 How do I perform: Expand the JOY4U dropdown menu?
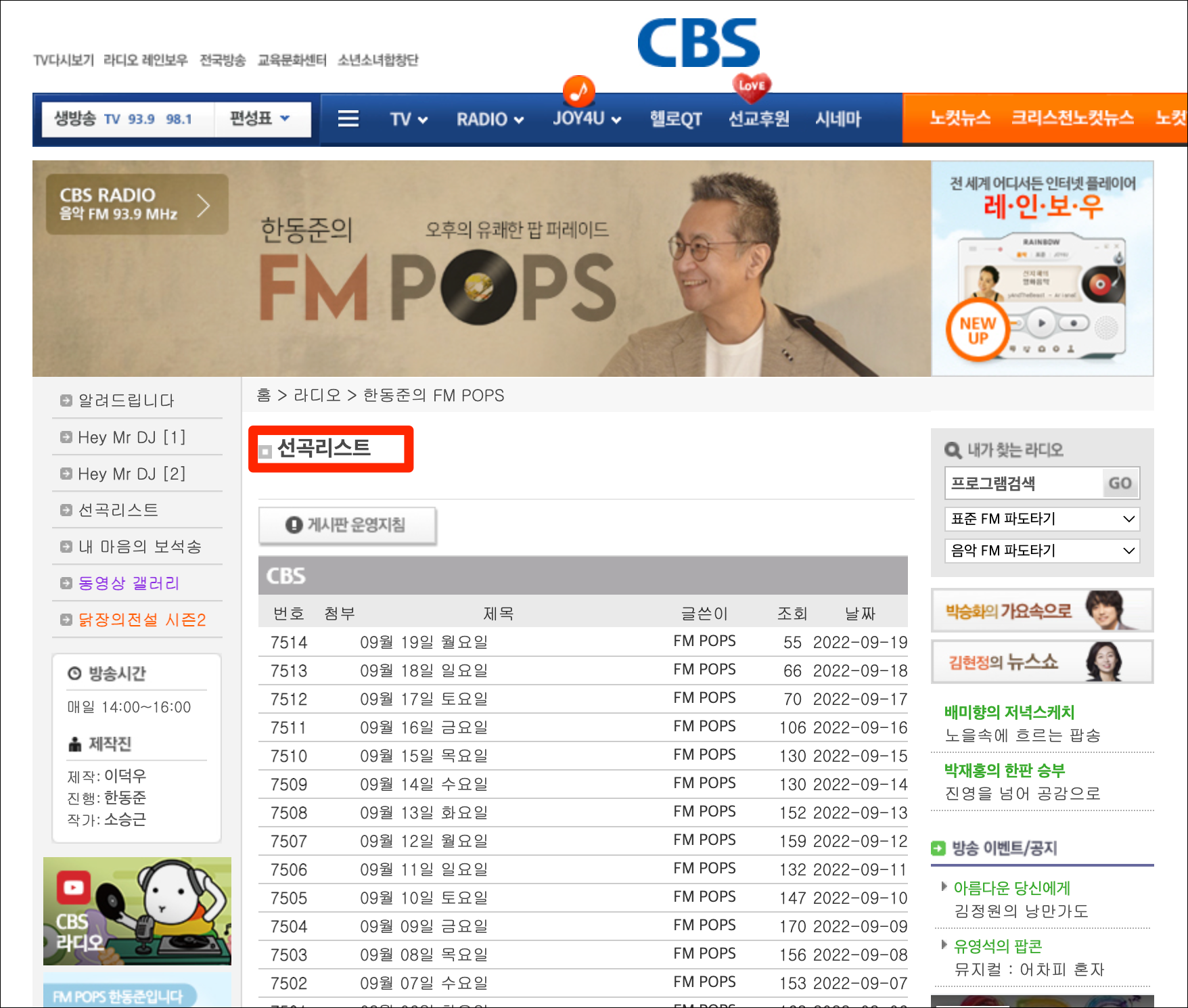[587, 119]
